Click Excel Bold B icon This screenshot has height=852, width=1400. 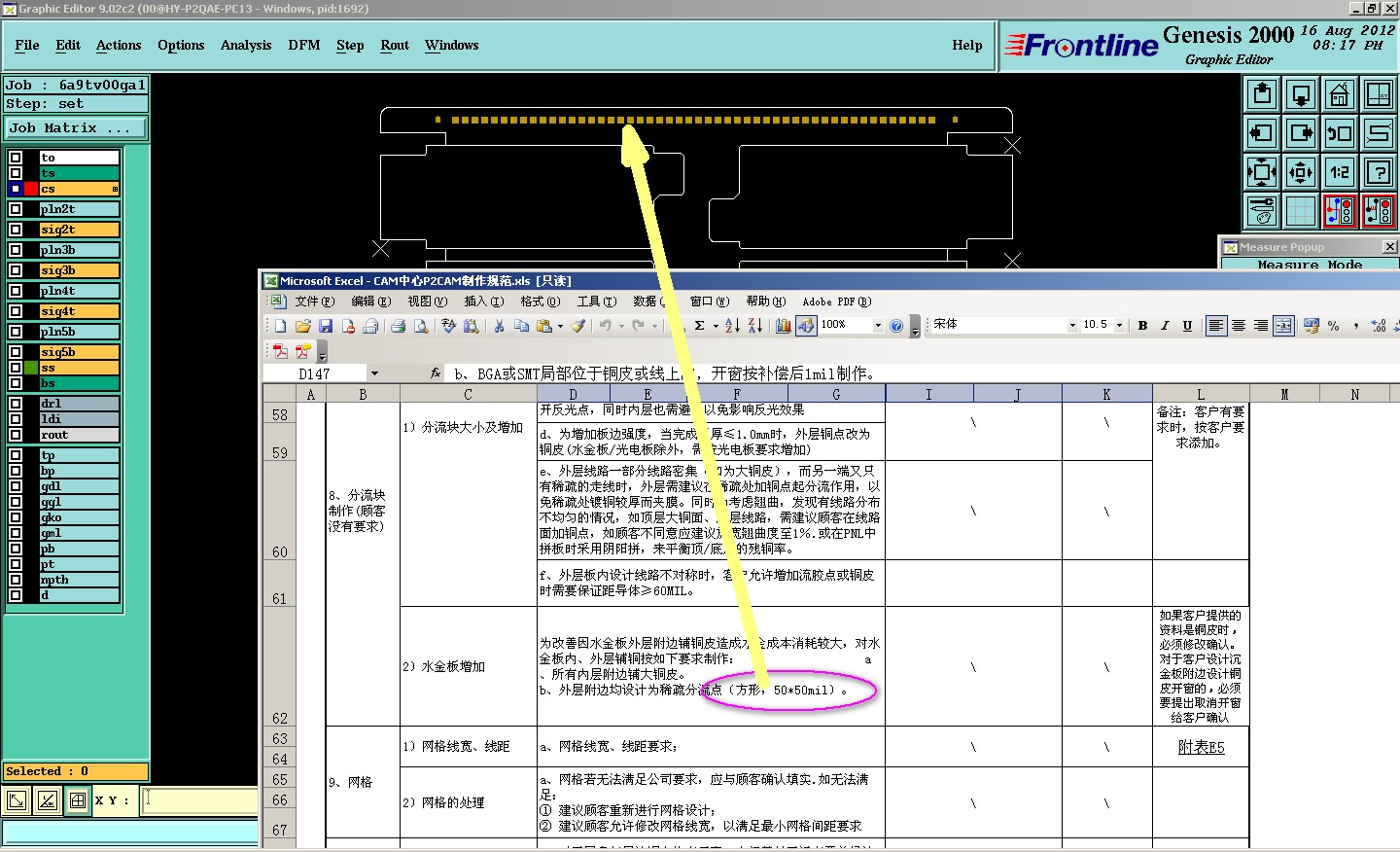click(1142, 326)
